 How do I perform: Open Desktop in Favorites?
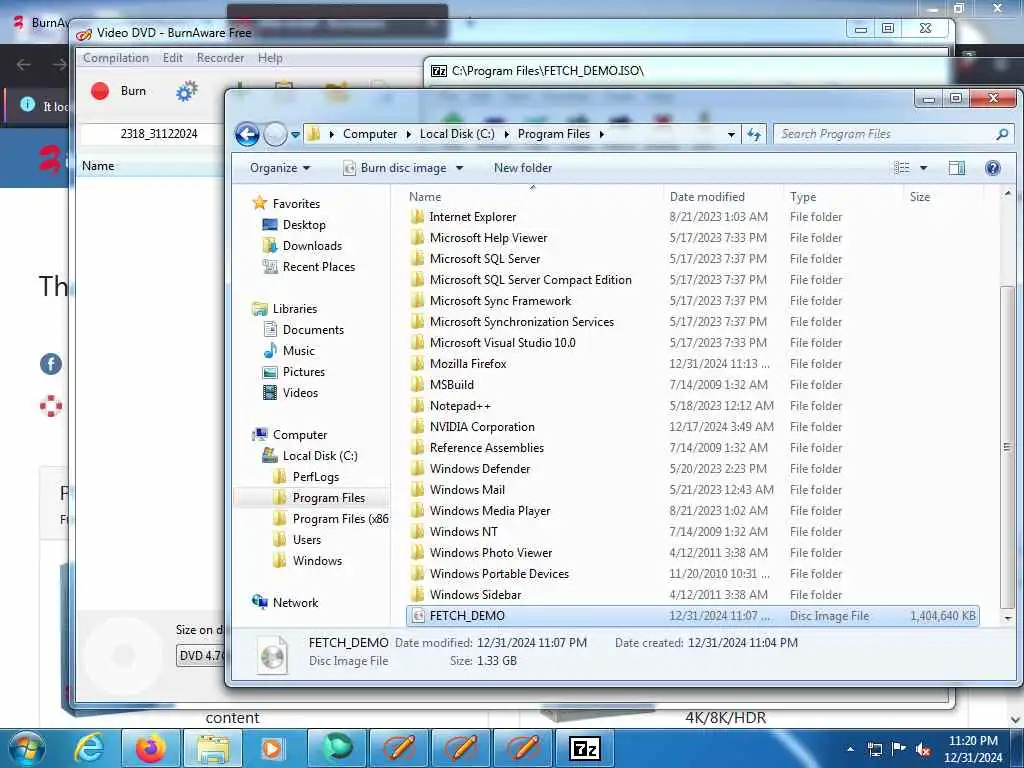[x=304, y=225]
